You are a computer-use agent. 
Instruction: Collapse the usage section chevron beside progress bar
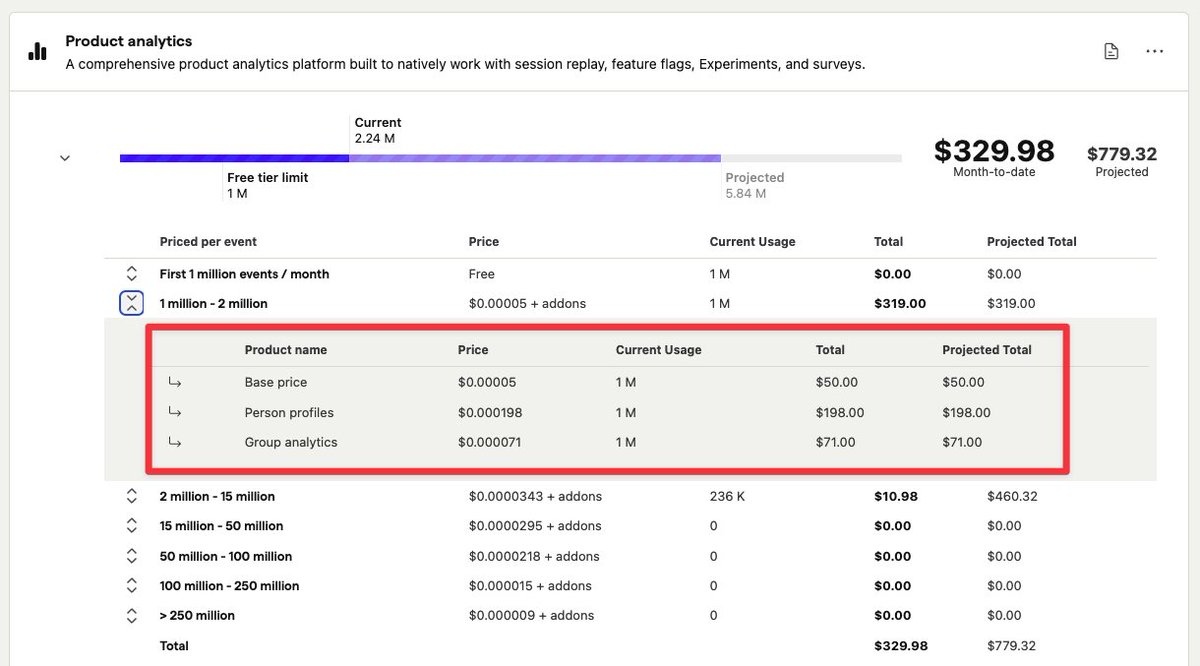pos(65,158)
